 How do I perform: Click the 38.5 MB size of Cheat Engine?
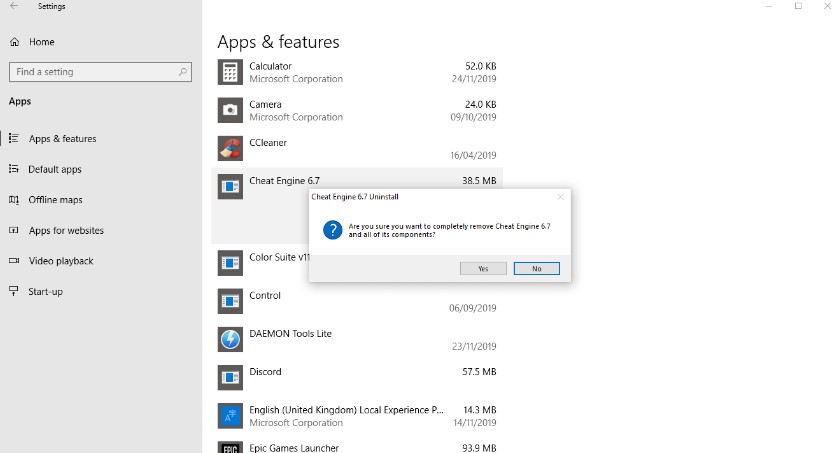coord(479,181)
